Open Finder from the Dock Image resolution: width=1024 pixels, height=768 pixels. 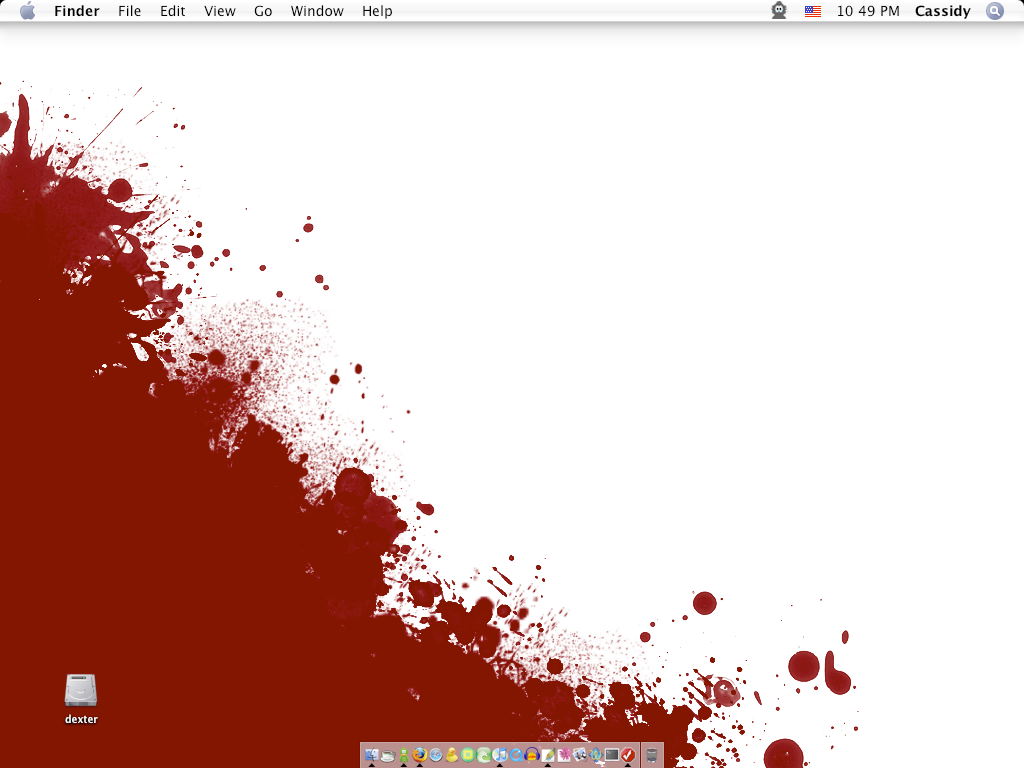372,755
